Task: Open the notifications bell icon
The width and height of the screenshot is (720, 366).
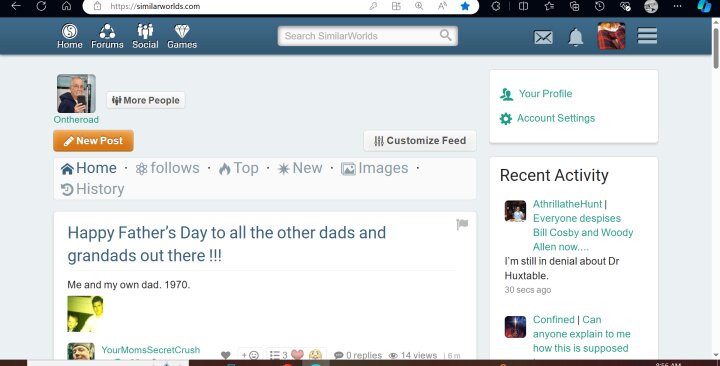Action: 575,37
